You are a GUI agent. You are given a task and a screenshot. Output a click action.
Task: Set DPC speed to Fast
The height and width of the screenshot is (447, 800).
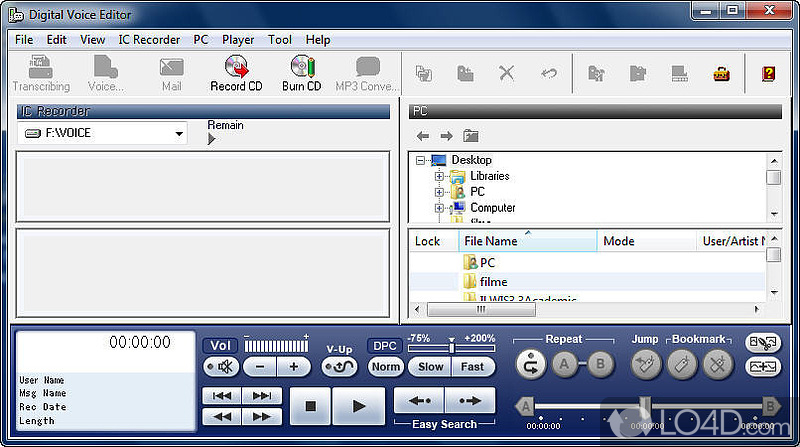click(x=473, y=366)
